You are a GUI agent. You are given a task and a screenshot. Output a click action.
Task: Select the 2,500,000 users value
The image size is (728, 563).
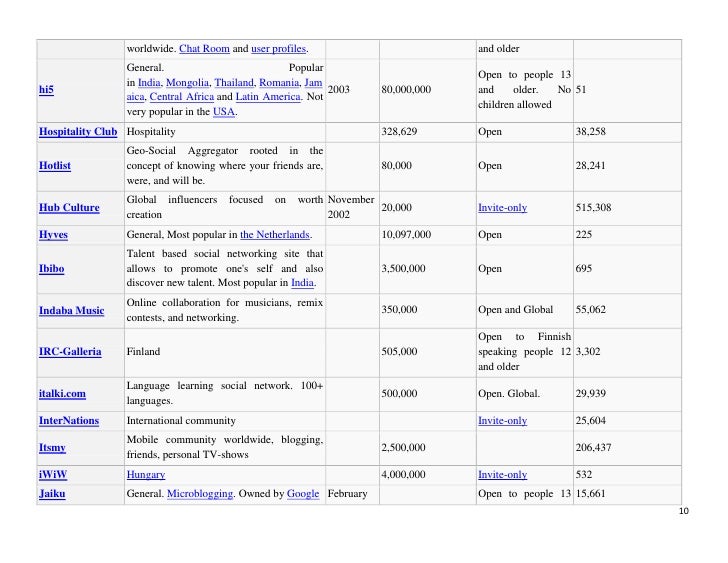pyautogui.click(x=403, y=447)
